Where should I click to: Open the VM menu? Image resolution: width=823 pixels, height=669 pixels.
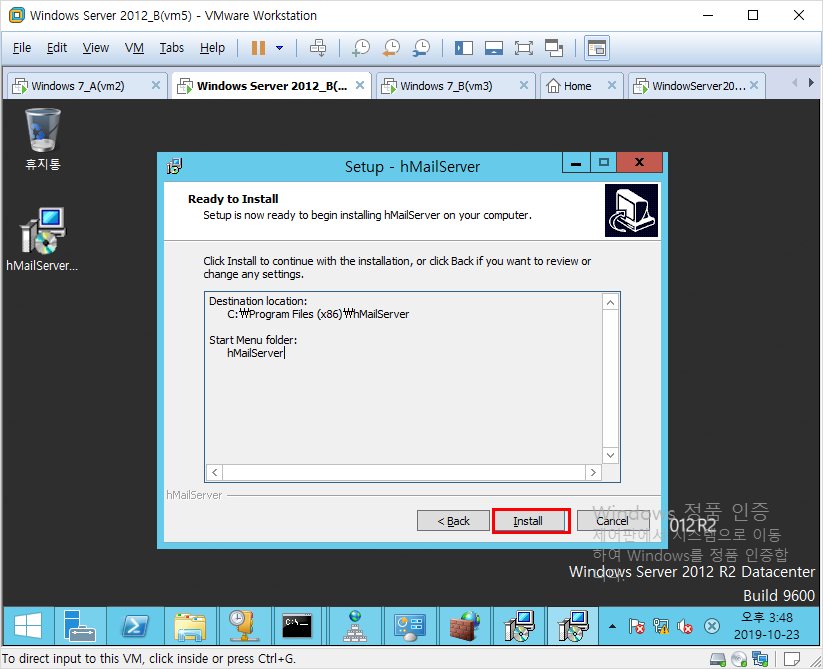(x=134, y=48)
